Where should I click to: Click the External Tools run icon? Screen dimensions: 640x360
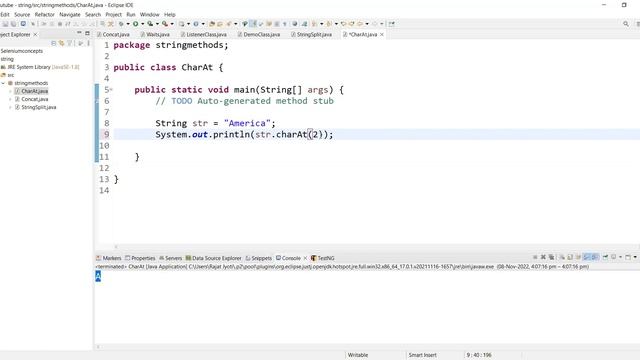click(x=165, y=24)
